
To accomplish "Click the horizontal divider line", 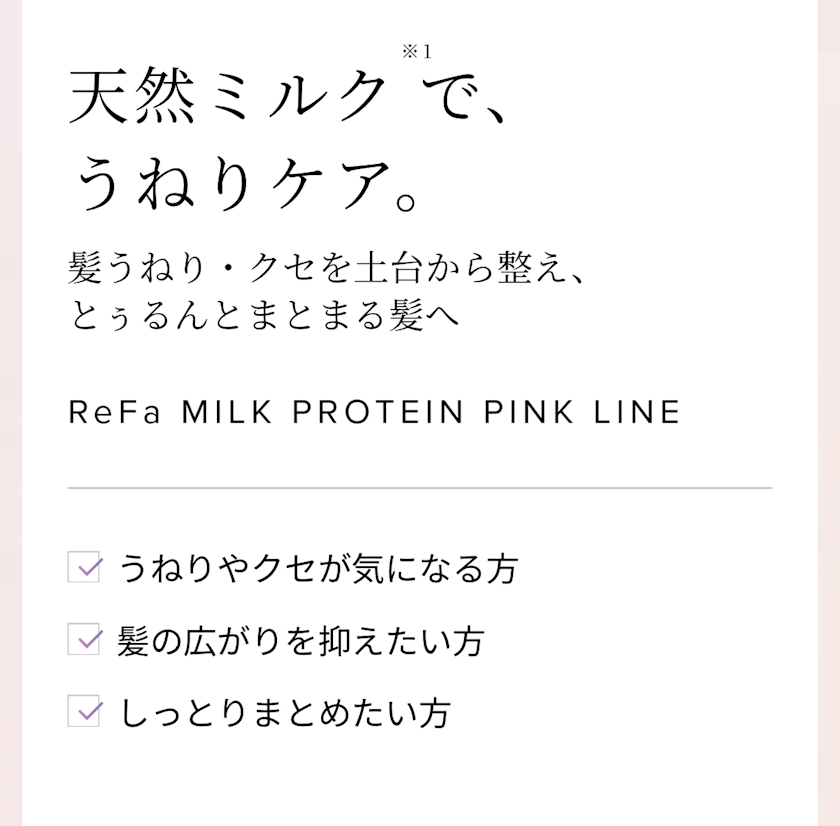I will coord(420,488).
